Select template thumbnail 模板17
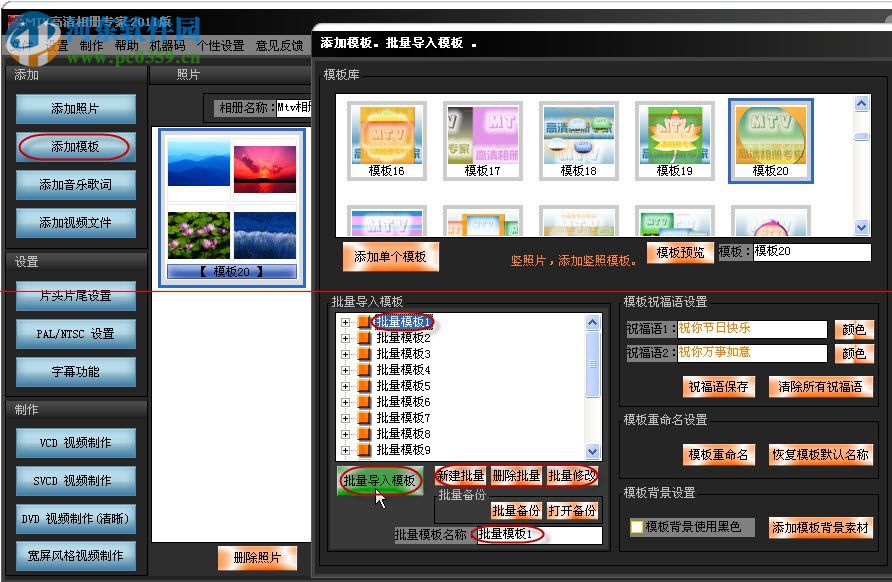Image resolution: width=892 pixels, height=582 pixels. point(482,141)
